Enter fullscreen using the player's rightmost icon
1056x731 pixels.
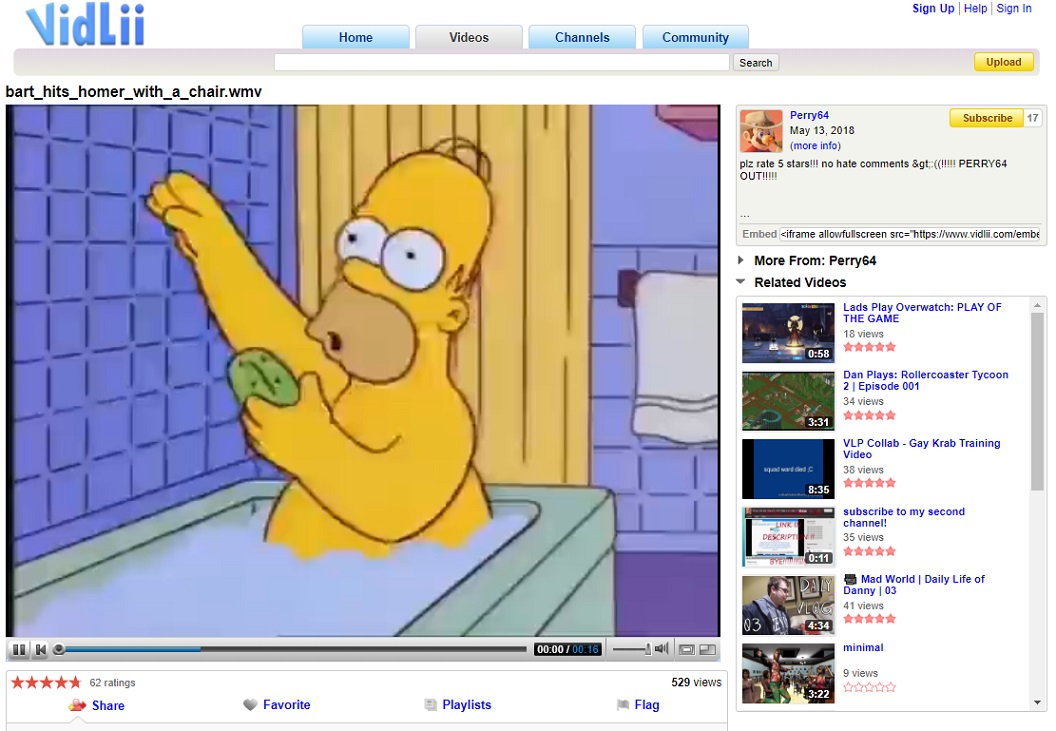708,649
